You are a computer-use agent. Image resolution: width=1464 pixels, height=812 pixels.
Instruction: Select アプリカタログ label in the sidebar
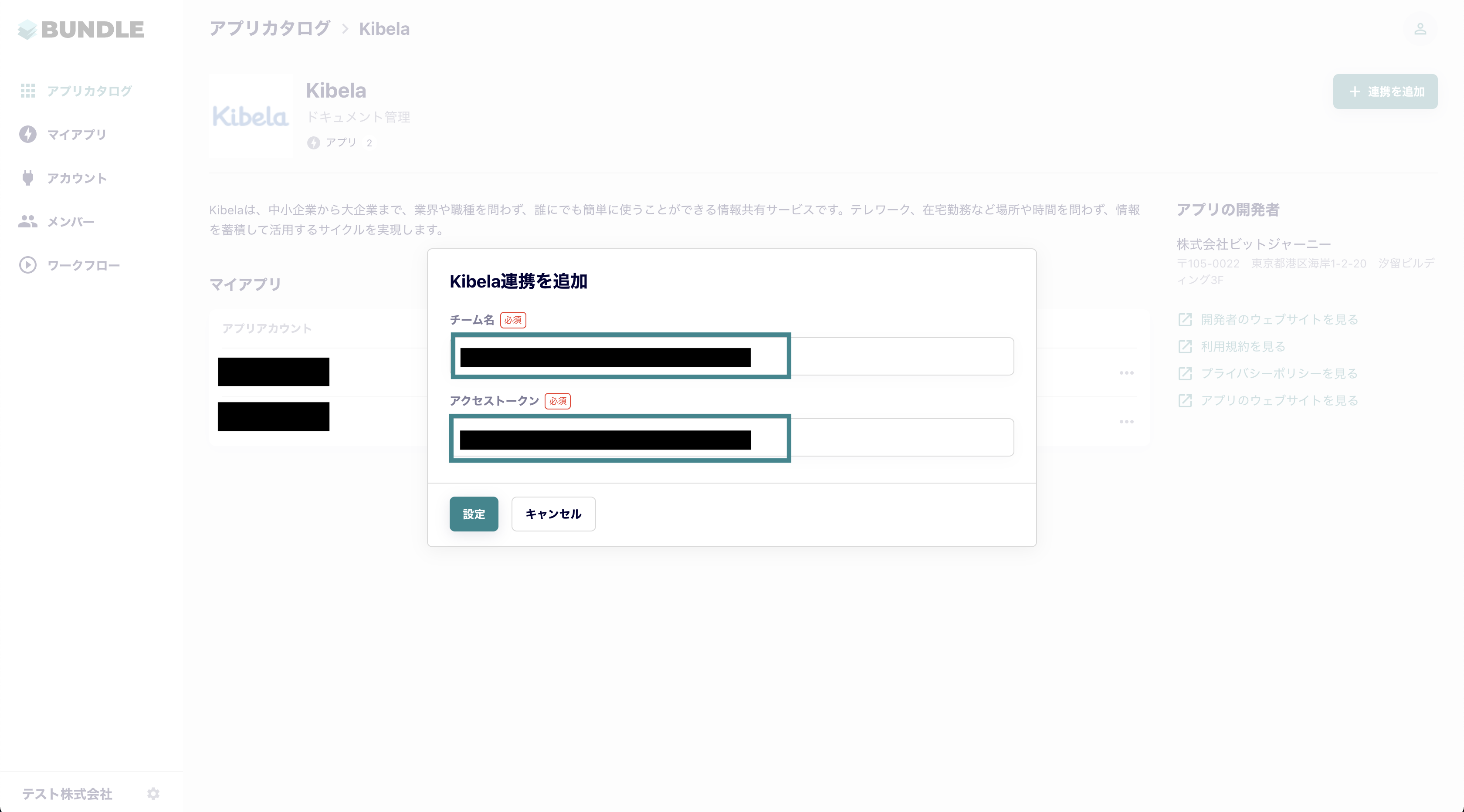[x=89, y=91]
